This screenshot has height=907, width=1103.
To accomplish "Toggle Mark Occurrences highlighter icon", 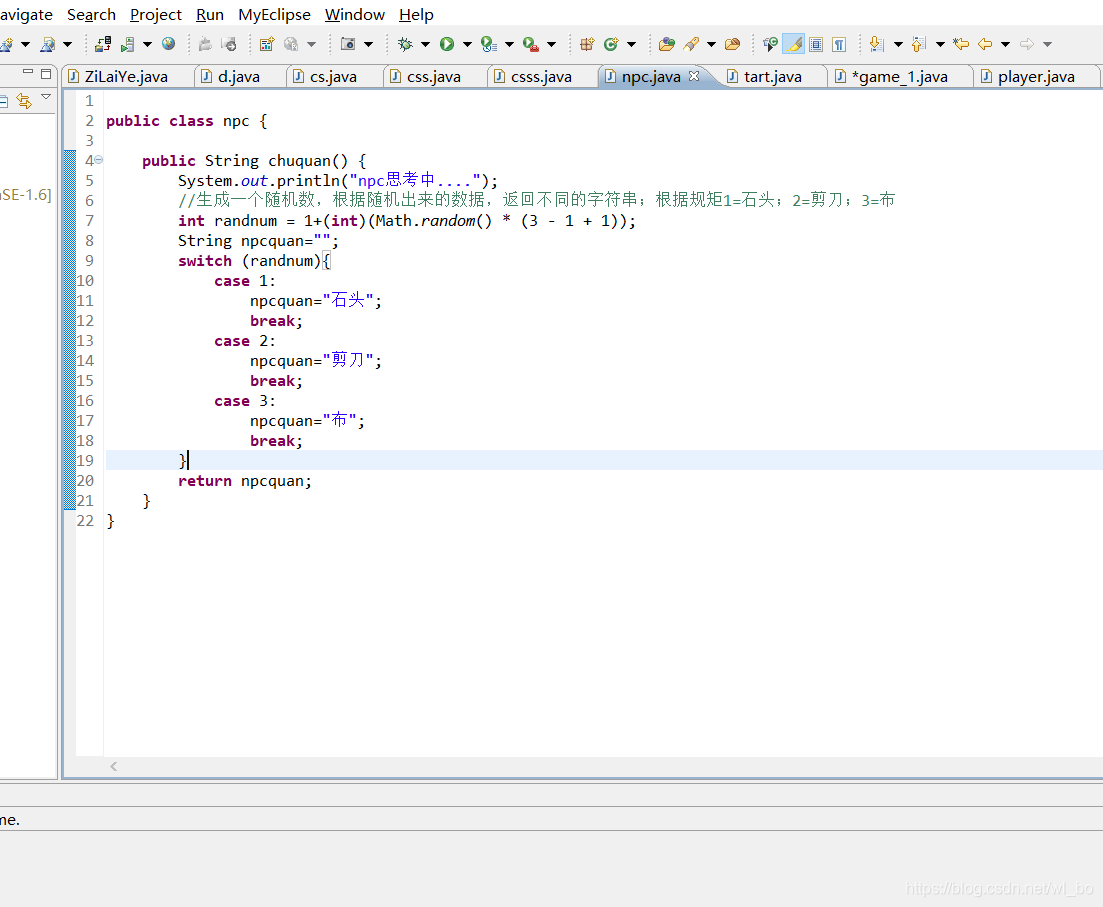I will [794, 44].
